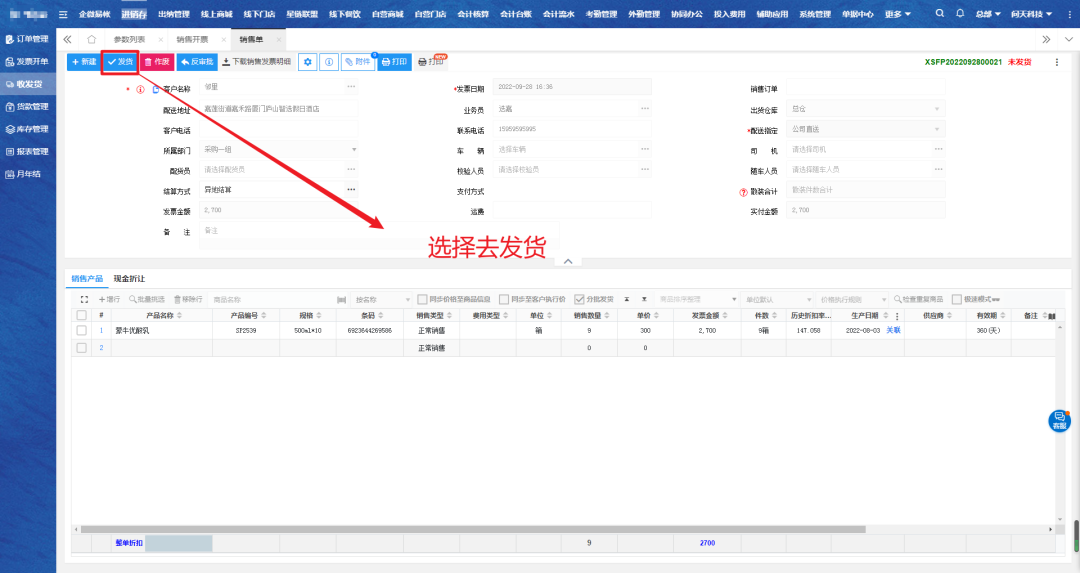The height and width of the screenshot is (573, 1080).
Task: Click the fullscreen icon in product table toolbar
Action: (x=84, y=299)
